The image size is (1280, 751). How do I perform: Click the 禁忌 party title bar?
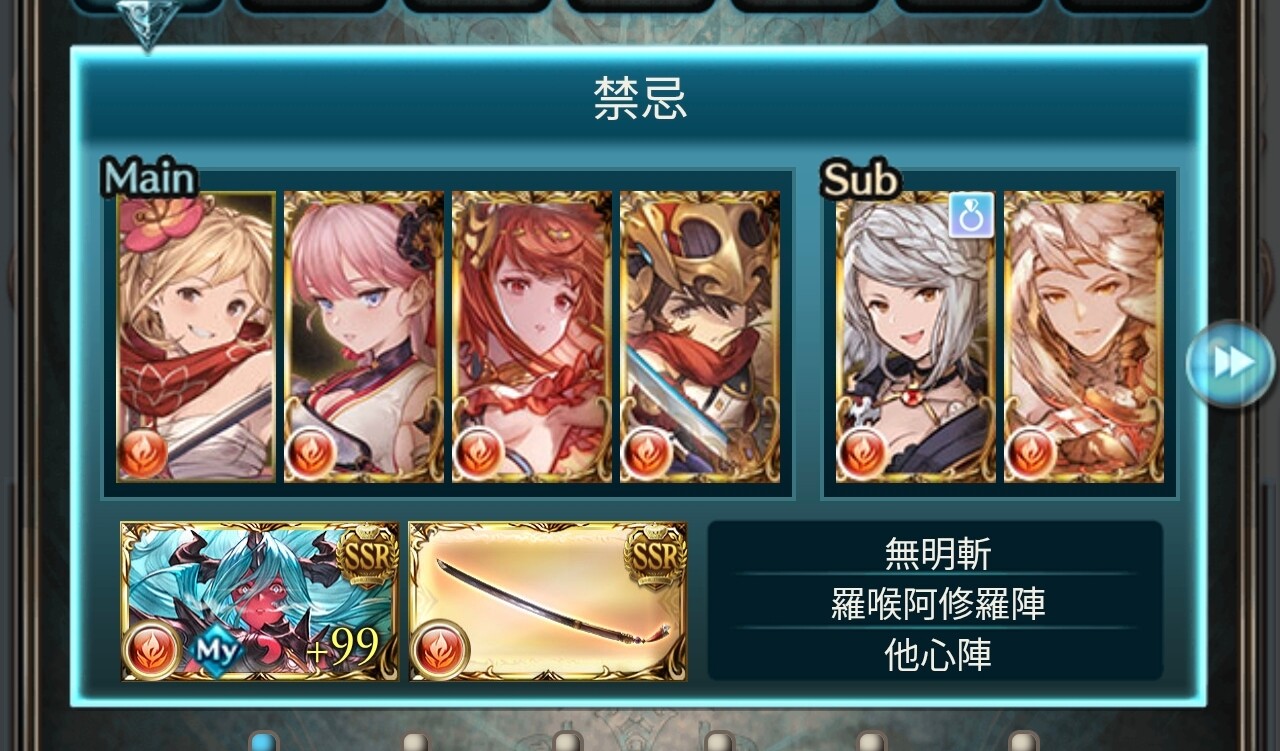640,100
